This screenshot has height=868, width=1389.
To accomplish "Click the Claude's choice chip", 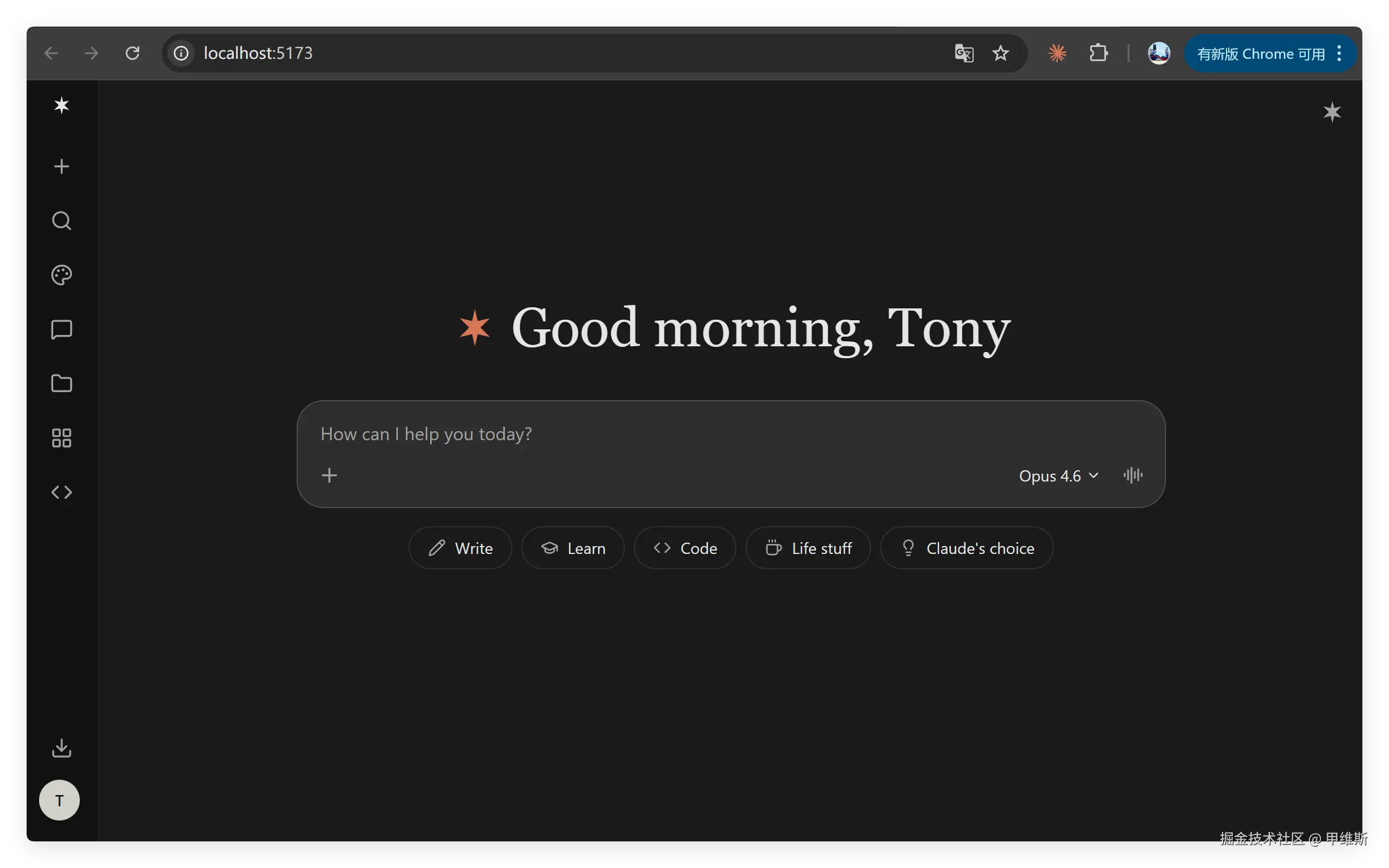I will 966,548.
